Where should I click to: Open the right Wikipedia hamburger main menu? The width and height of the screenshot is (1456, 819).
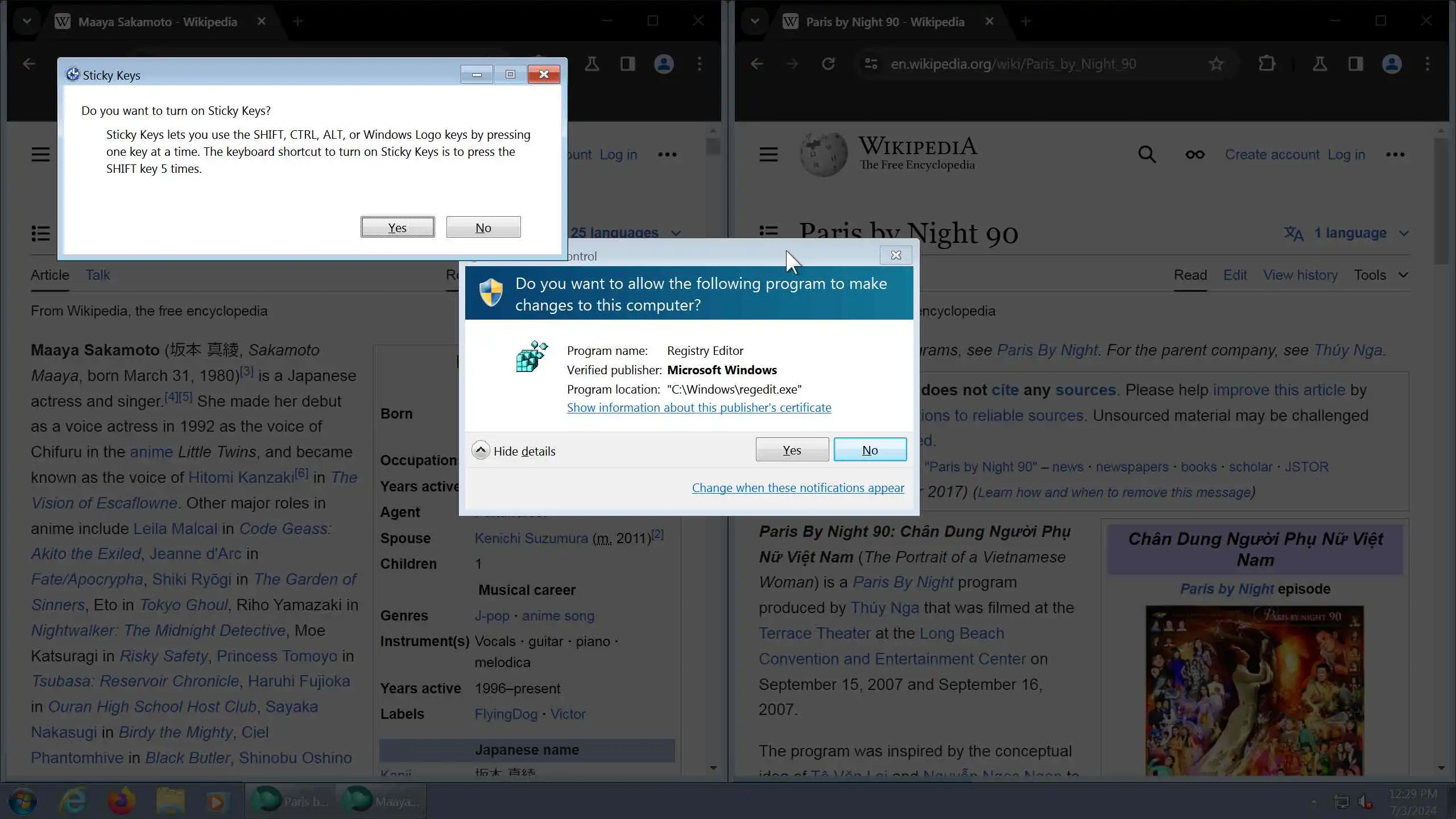768,154
